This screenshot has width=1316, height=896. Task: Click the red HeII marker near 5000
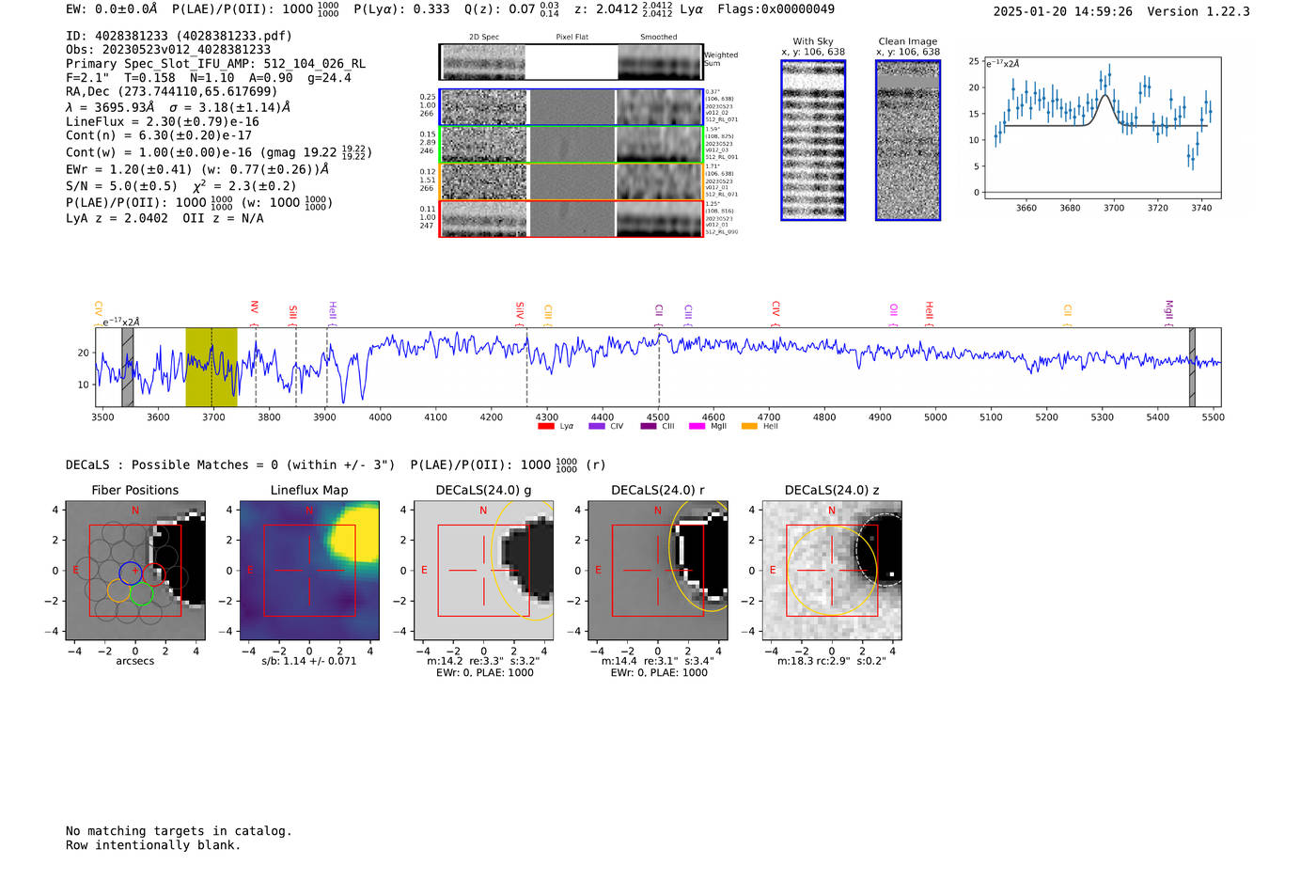[929, 310]
